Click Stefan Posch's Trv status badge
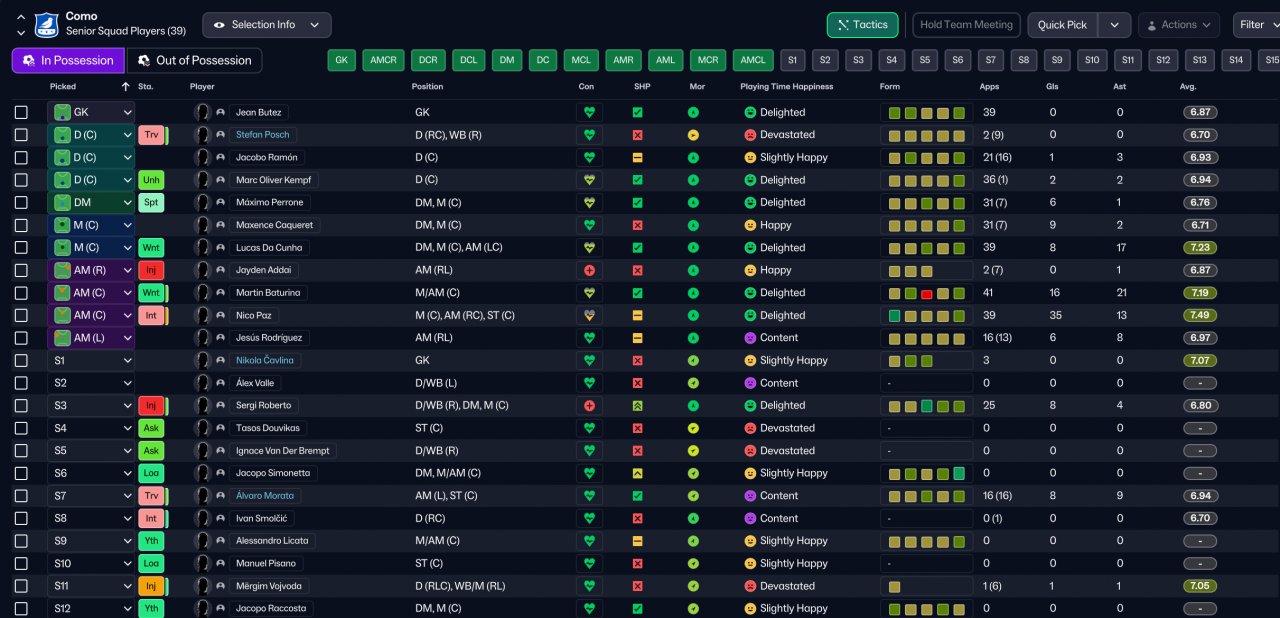 click(x=151, y=135)
